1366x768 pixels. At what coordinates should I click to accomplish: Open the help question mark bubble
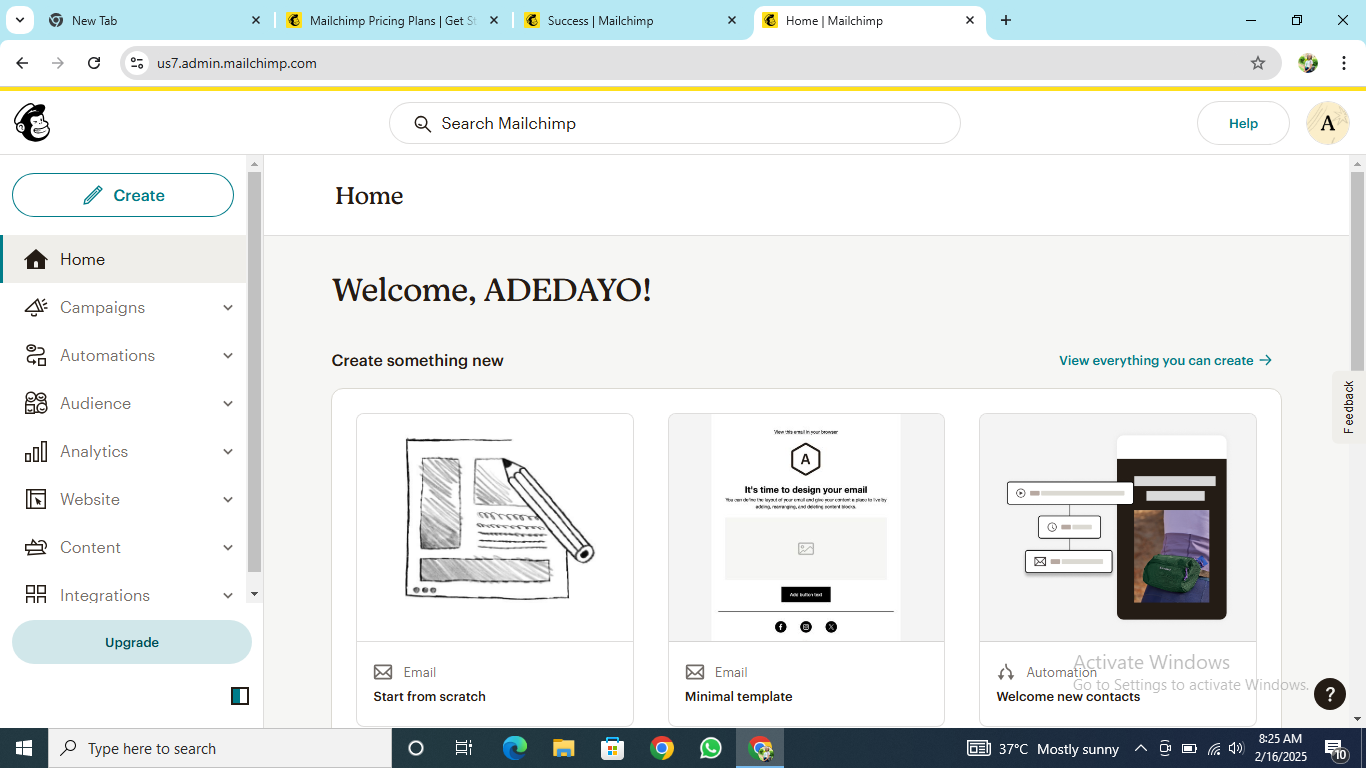click(x=1330, y=694)
